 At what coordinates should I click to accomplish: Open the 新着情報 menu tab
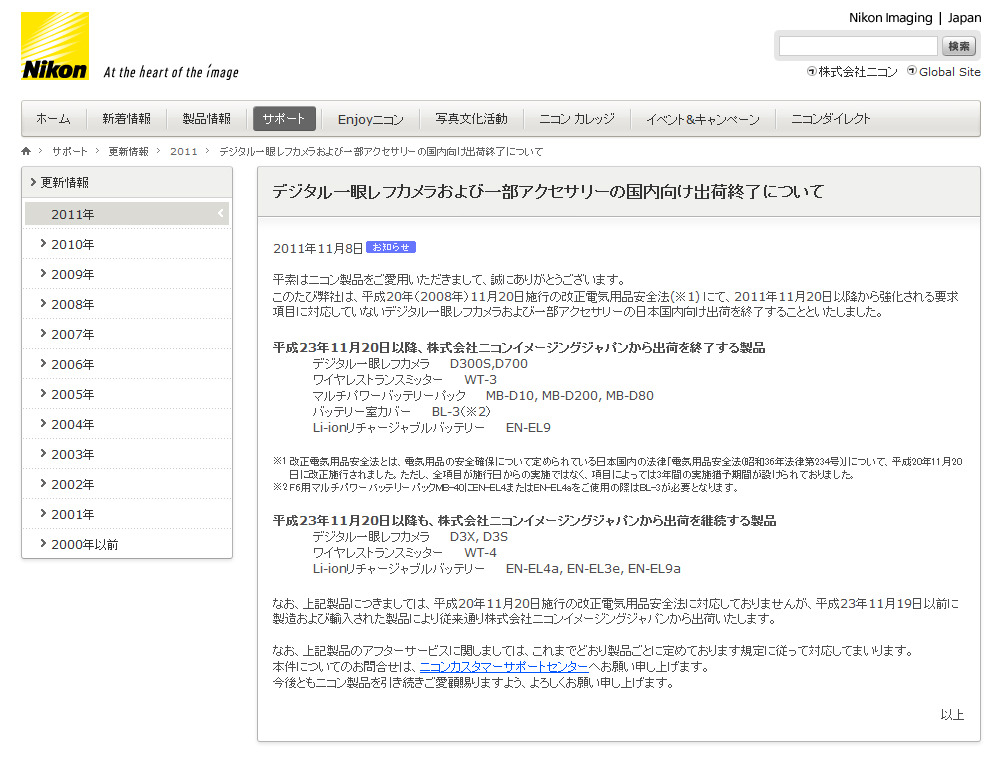[x=127, y=119]
